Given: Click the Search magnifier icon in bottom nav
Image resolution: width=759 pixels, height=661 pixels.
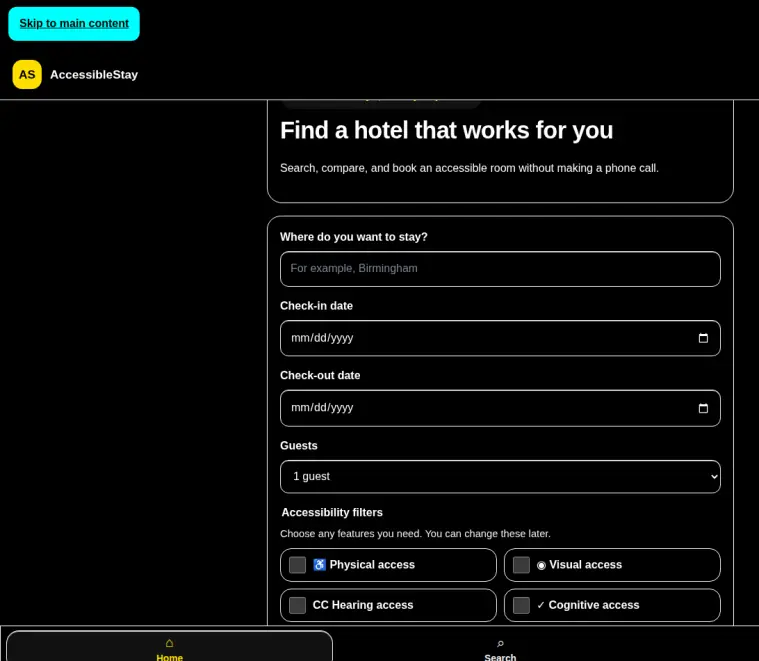Looking at the screenshot, I should pos(500,644).
